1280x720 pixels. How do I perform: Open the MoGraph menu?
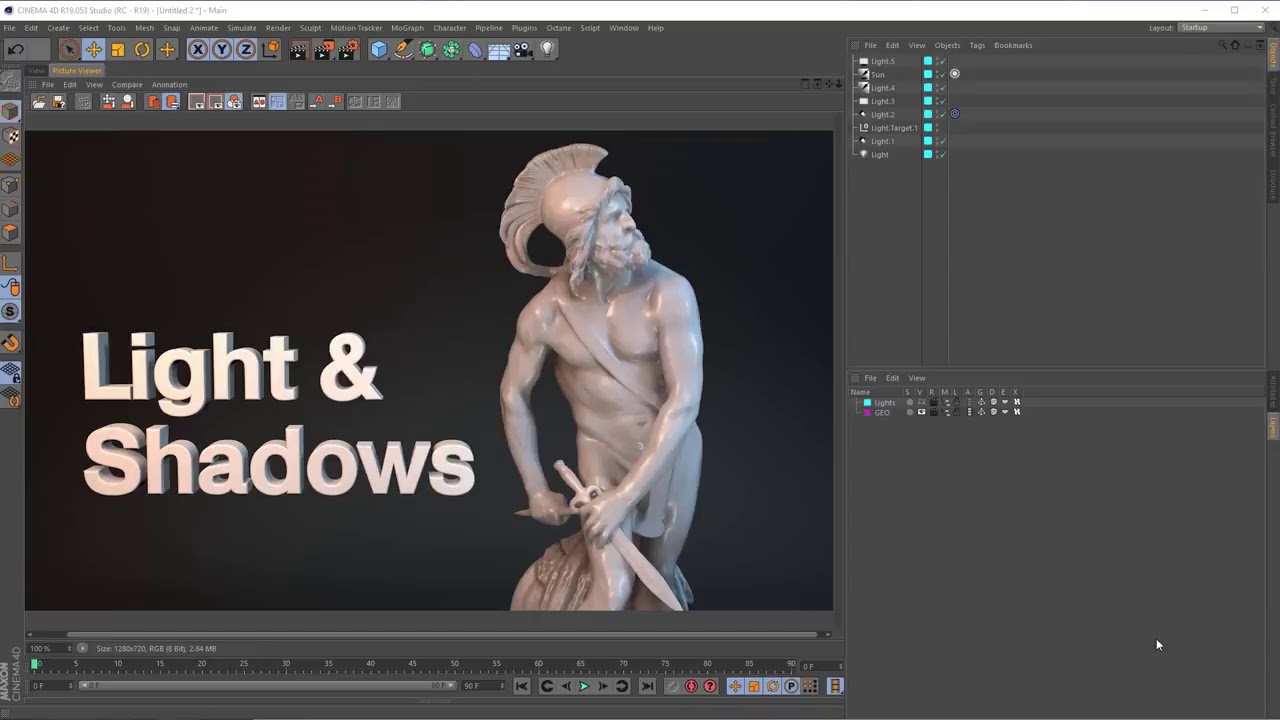(x=407, y=28)
